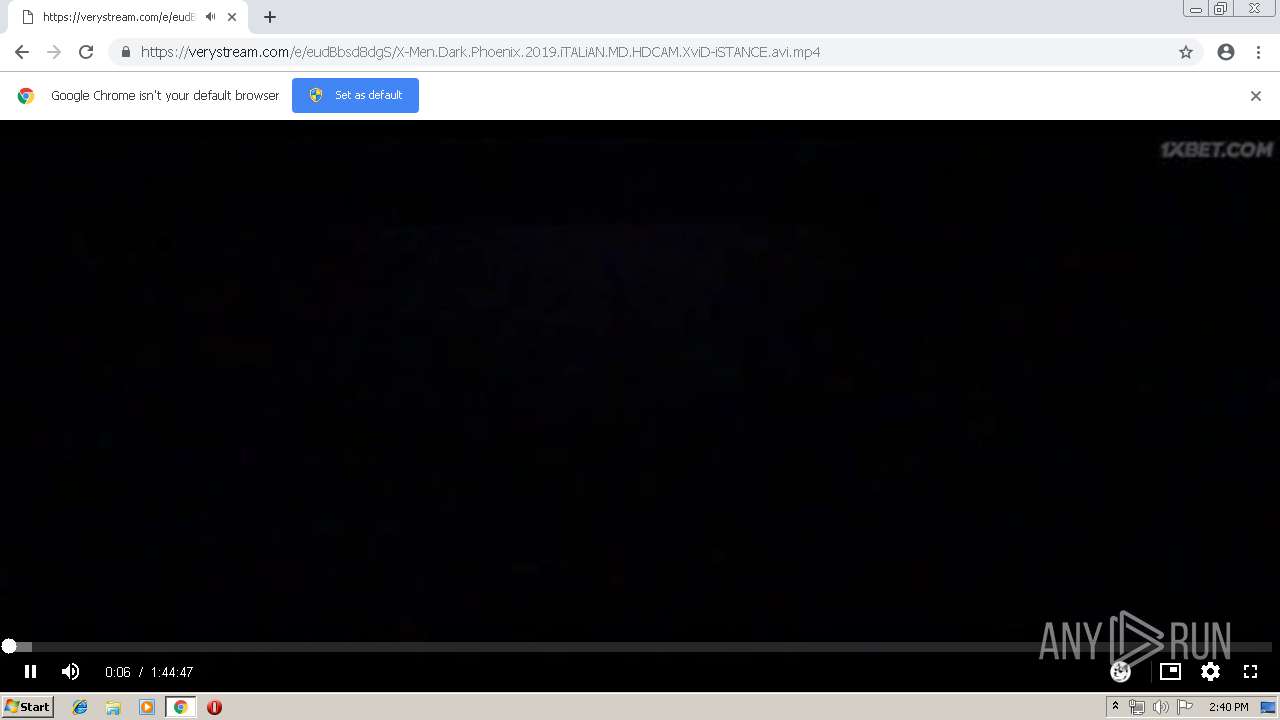The height and width of the screenshot is (720, 1280).
Task: Click the 0:06 / 1:44:47 time display
Action: [149, 672]
